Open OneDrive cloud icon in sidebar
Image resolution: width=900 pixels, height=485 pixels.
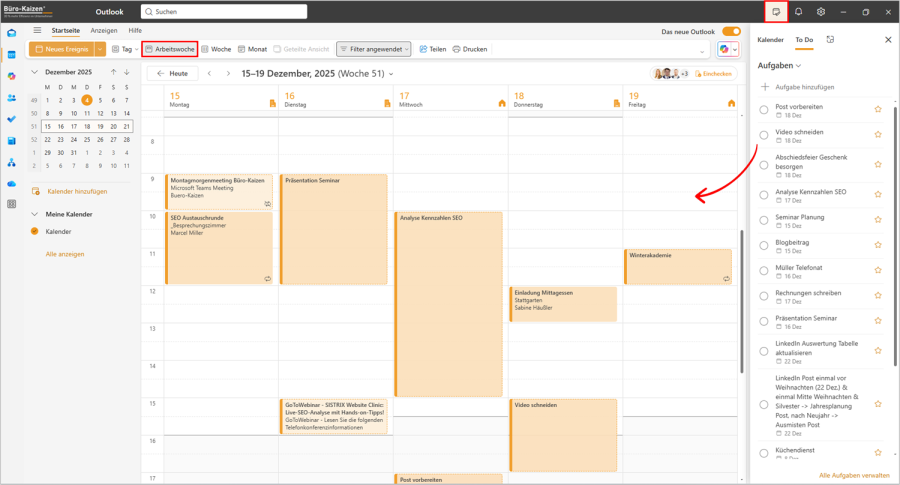pyautogui.click(x=11, y=184)
